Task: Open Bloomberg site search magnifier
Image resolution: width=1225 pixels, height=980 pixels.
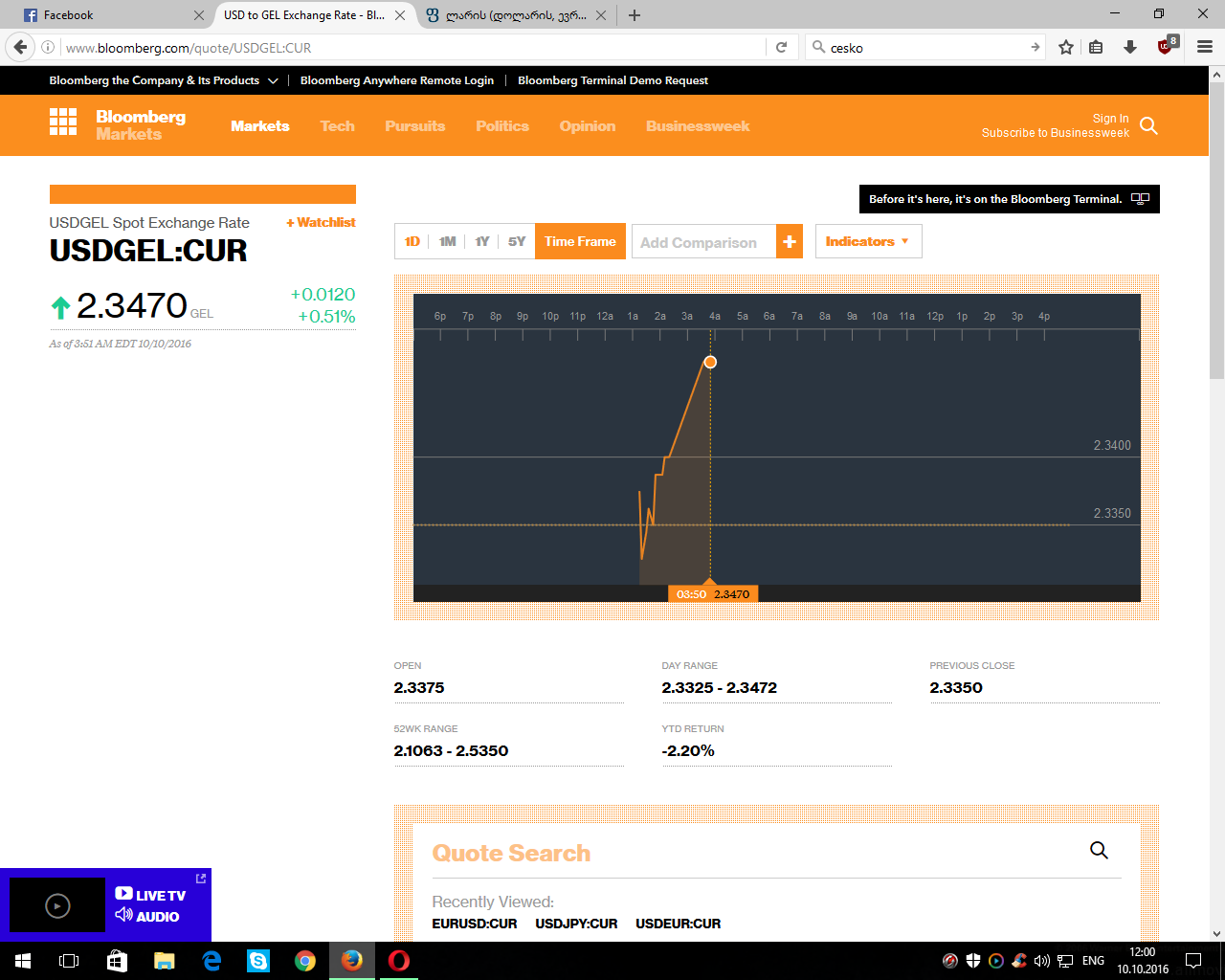Action: pyautogui.click(x=1149, y=125)
